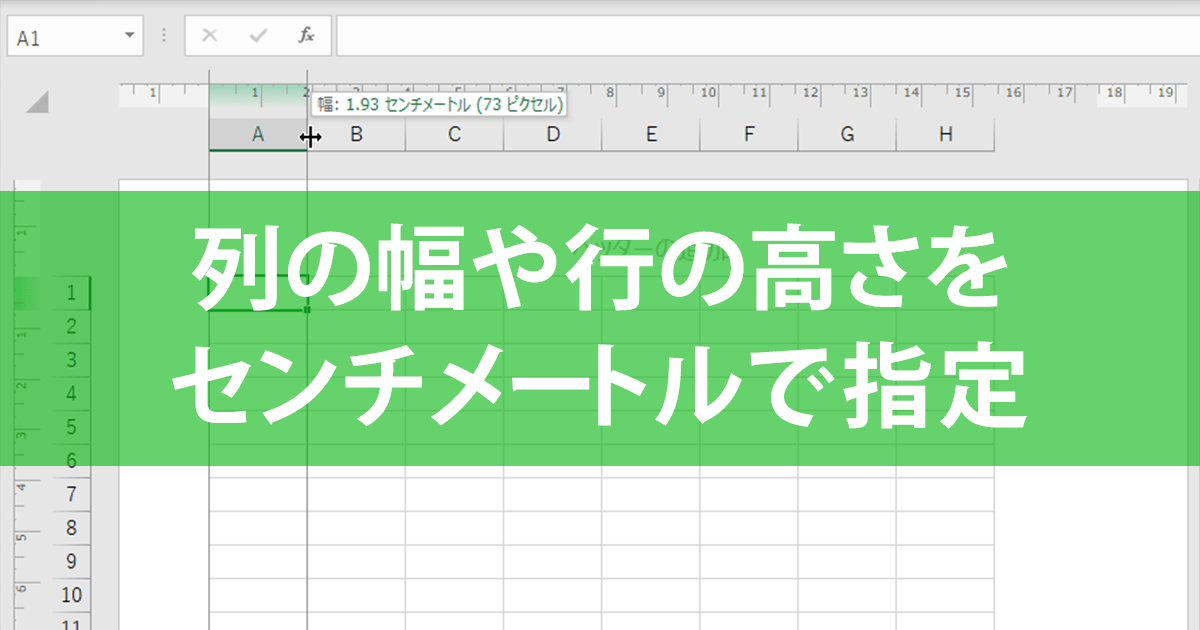1200x630 pixels.
Task: Select row 7 header
Action: pos(71,494)
